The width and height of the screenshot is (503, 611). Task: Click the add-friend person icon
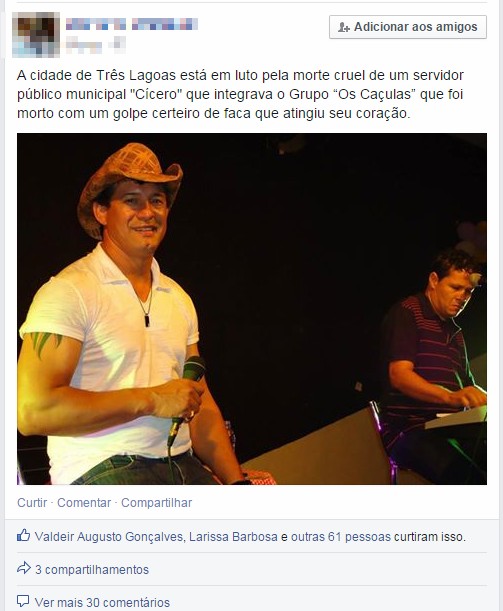click(x=344, y=27)
